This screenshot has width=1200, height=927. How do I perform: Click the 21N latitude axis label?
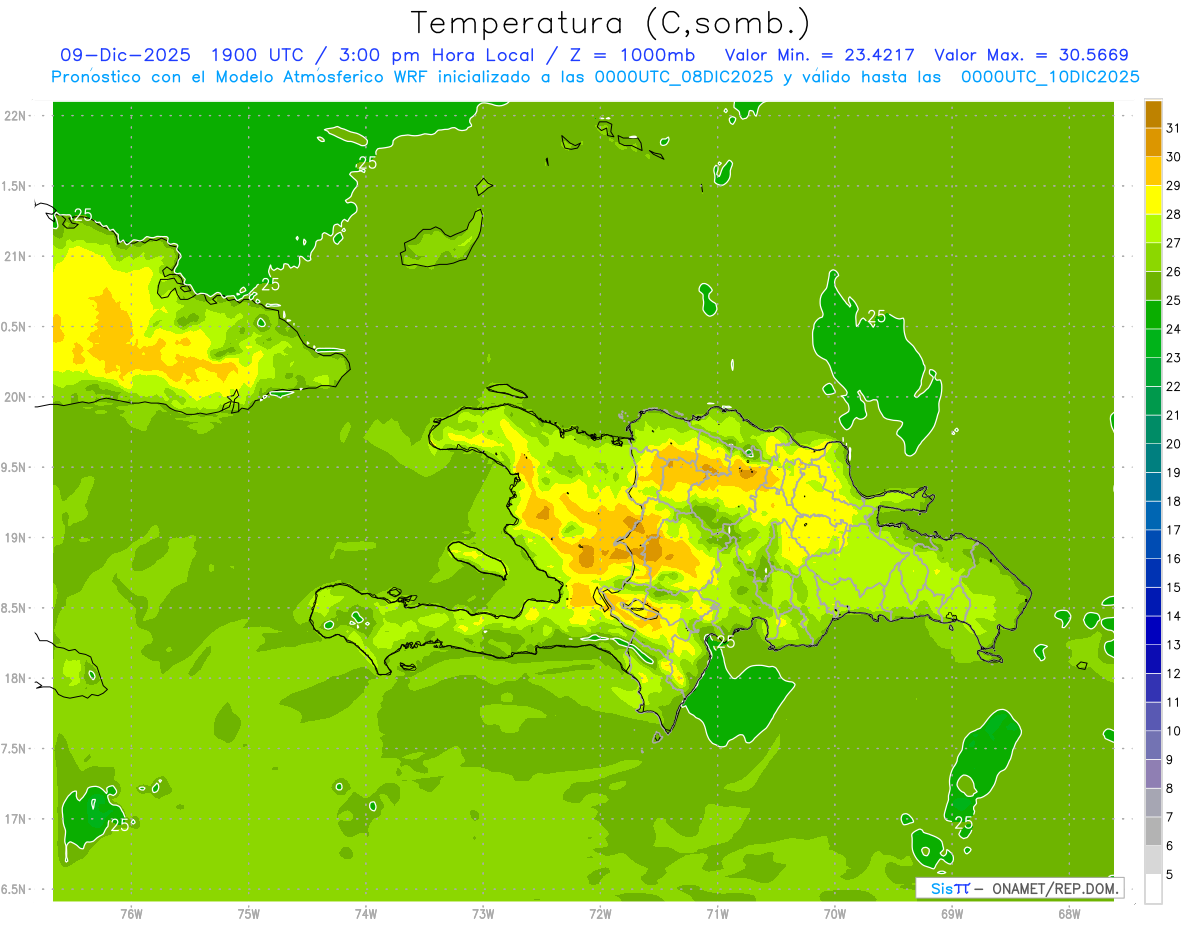[x=17, y=256]
